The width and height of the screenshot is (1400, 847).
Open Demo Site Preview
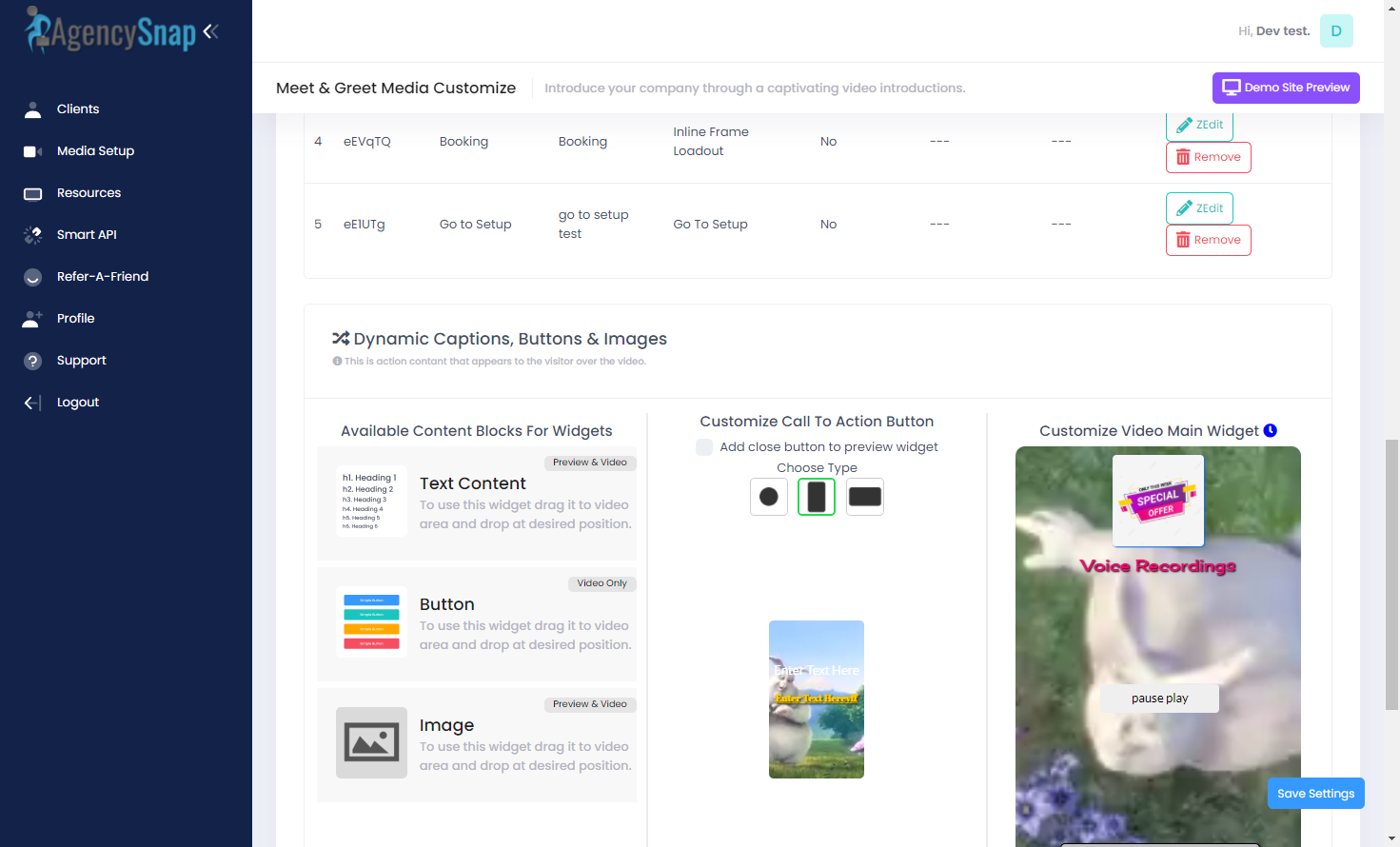coord(1285,88)
